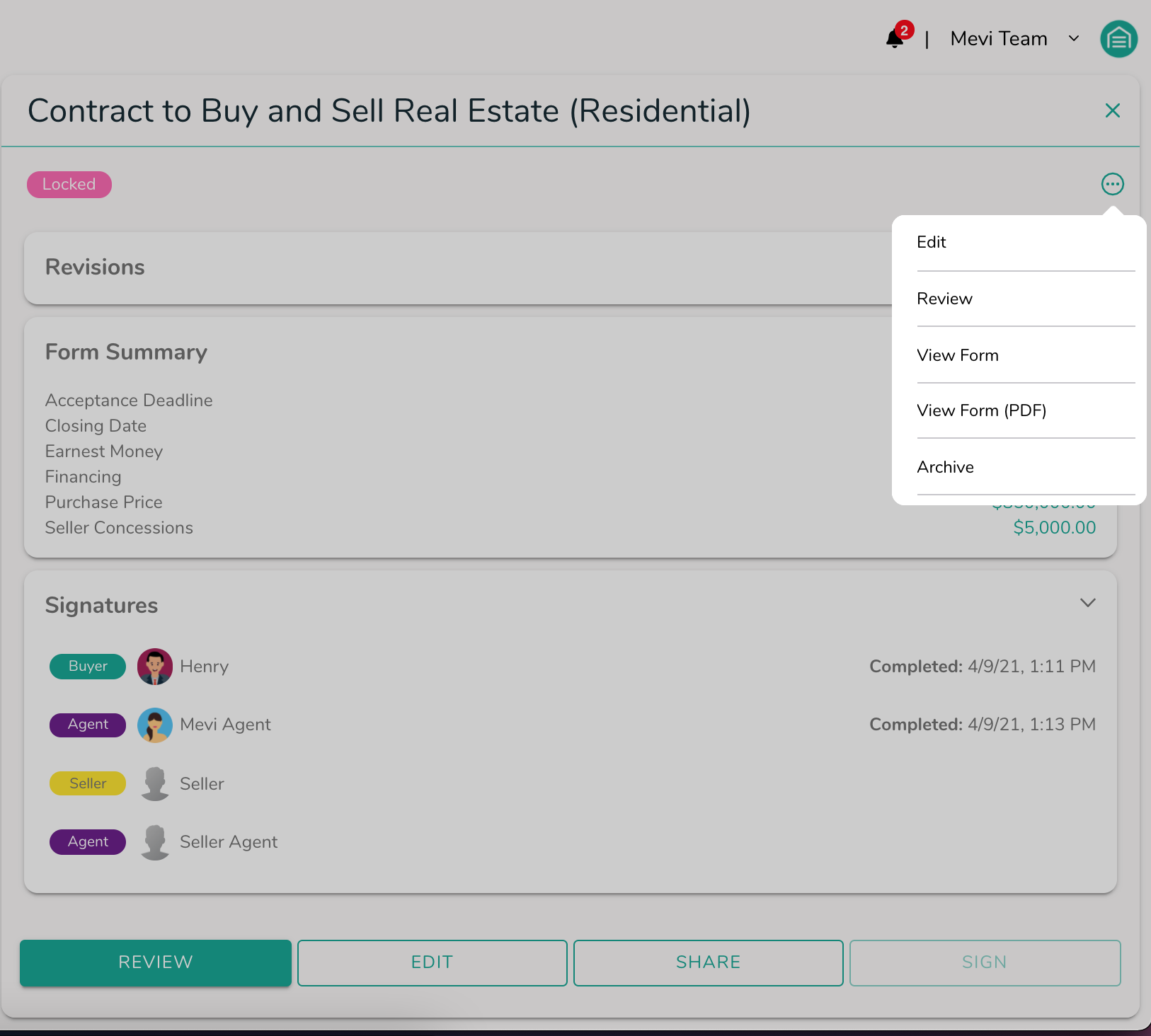
Task: Click the Seller Agent name
Action: point(229,842)
